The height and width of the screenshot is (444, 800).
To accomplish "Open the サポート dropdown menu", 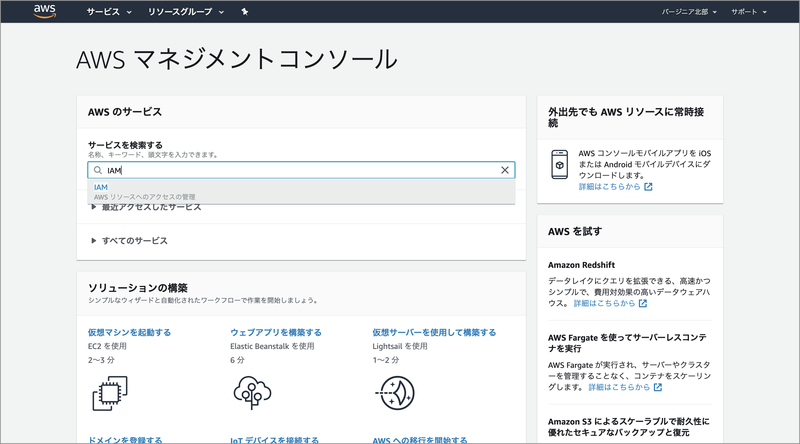I will point(748,12).
